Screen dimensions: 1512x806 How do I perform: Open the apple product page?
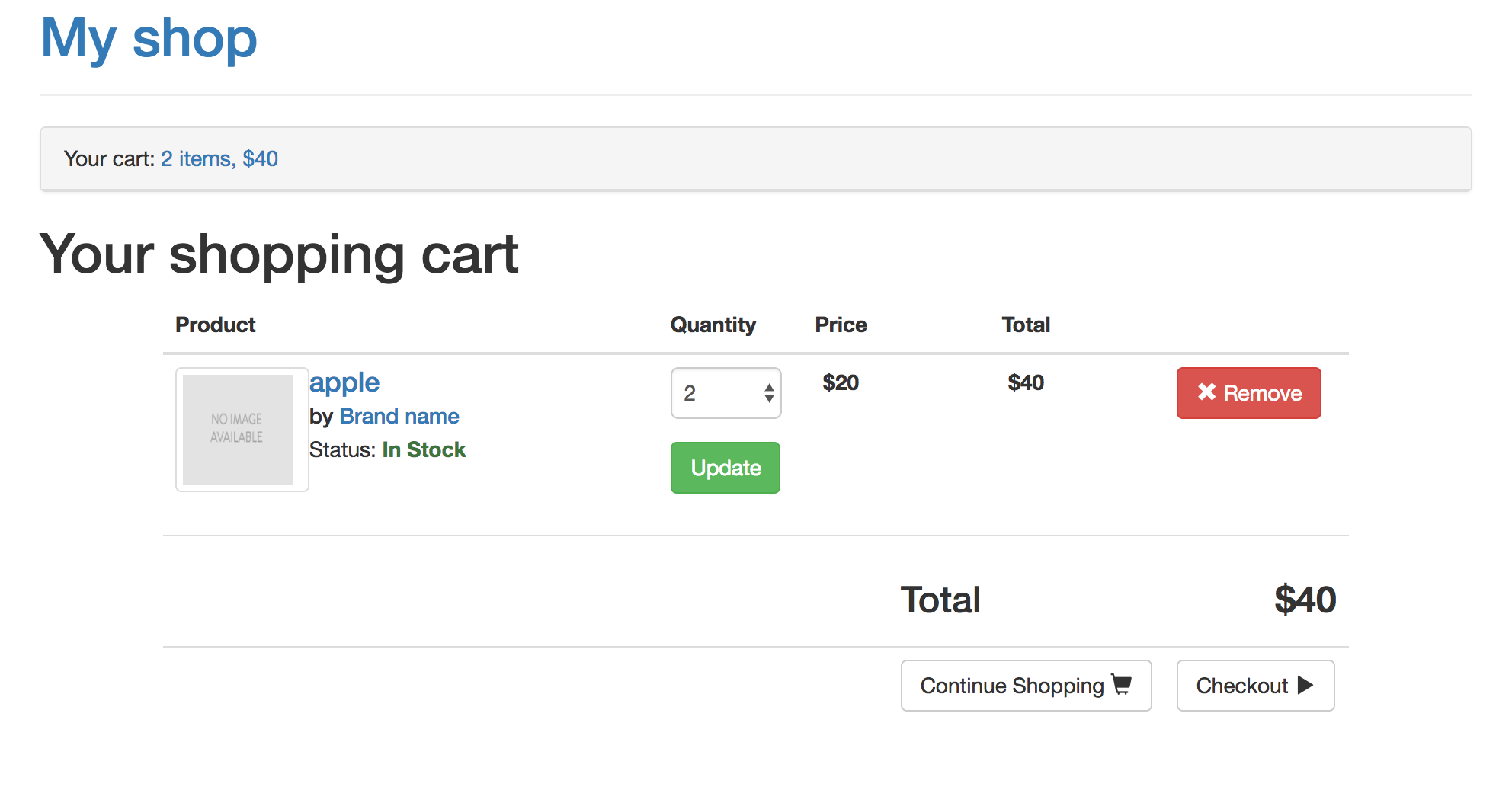point(344,382)
